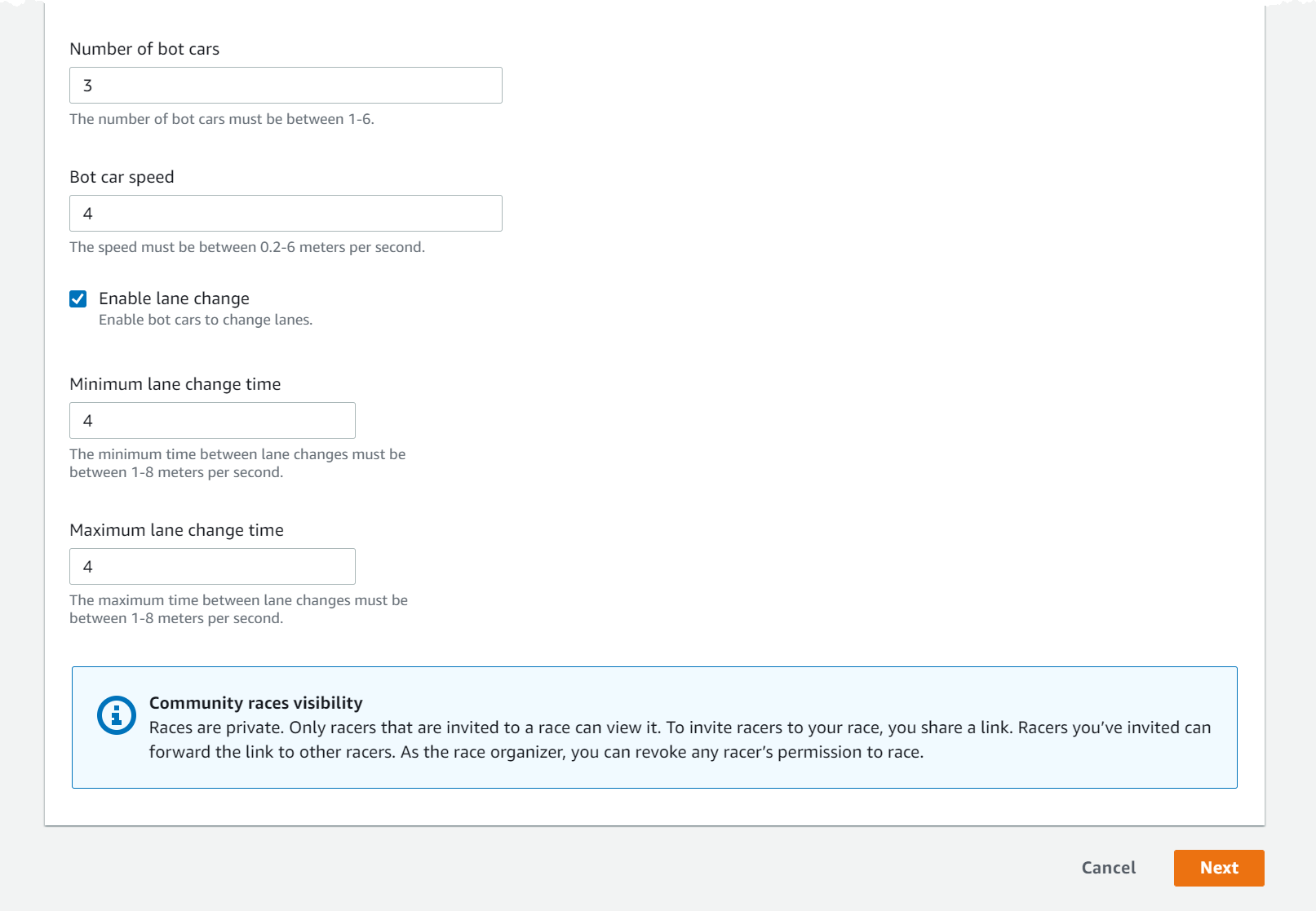Focus the Minimum lane change time input
Viewport: 1316px width, 911px height.
[x=212, y=420]
